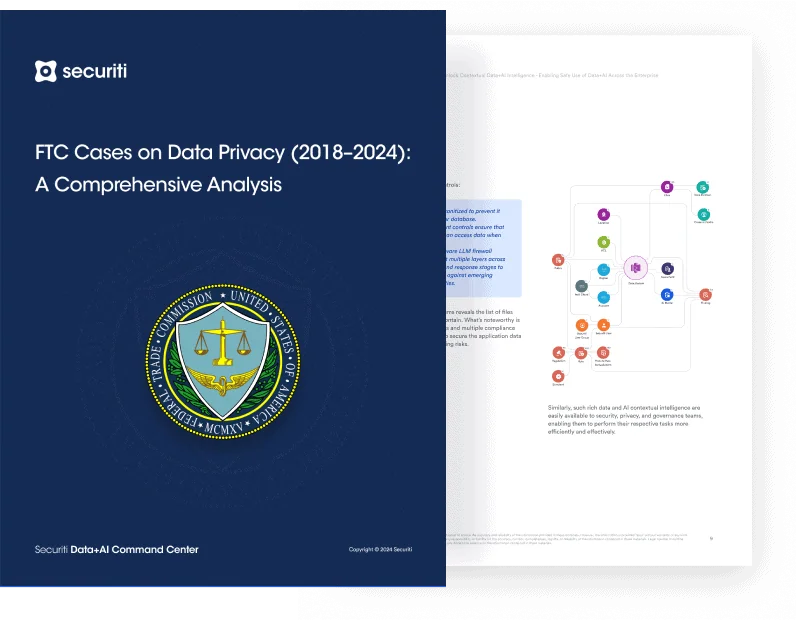Click the Regulation node in the diagram

pos(559,353)
